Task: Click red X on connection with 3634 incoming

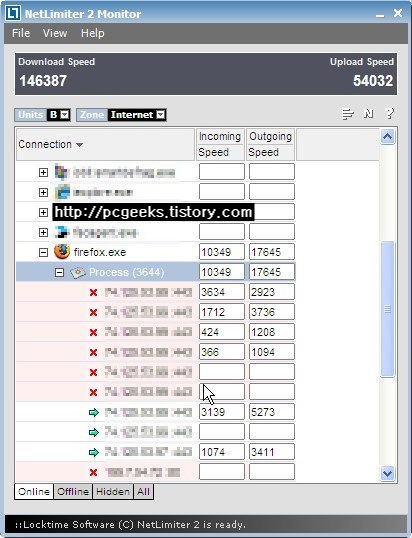Action: tap(93, 293)
